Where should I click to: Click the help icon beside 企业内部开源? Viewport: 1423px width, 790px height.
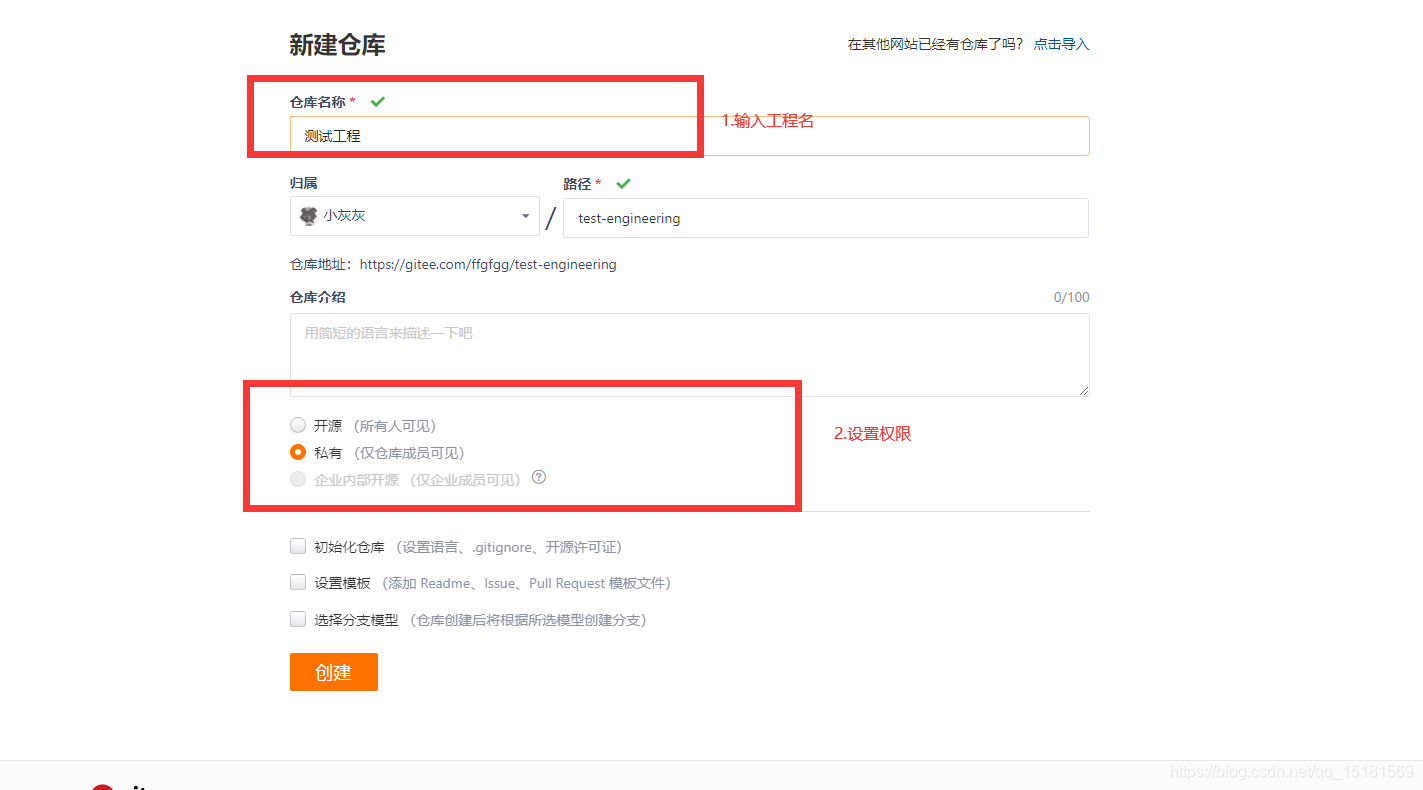pyautogui.click(x=539, y=477)
